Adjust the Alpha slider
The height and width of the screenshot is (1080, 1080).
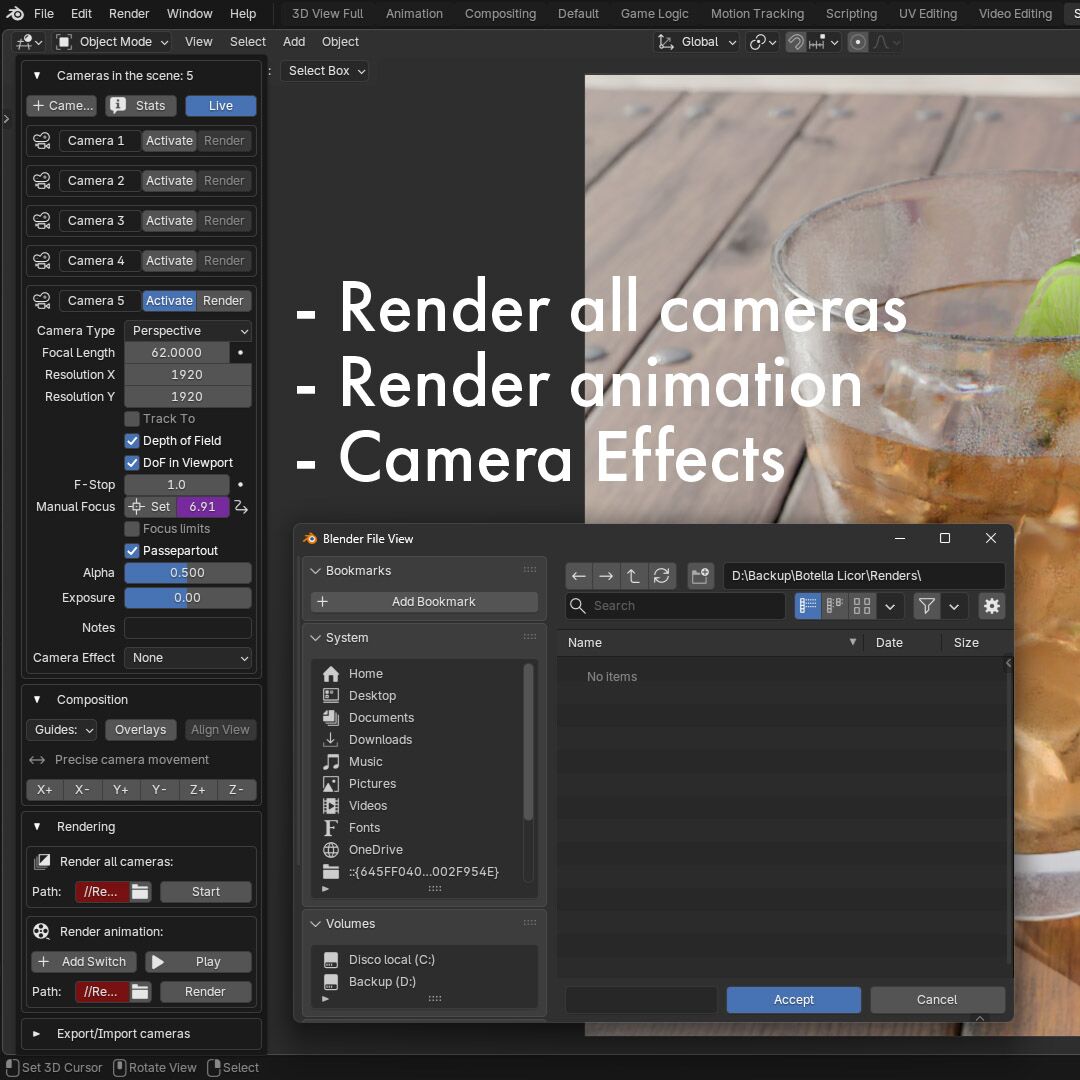[188, 573]
